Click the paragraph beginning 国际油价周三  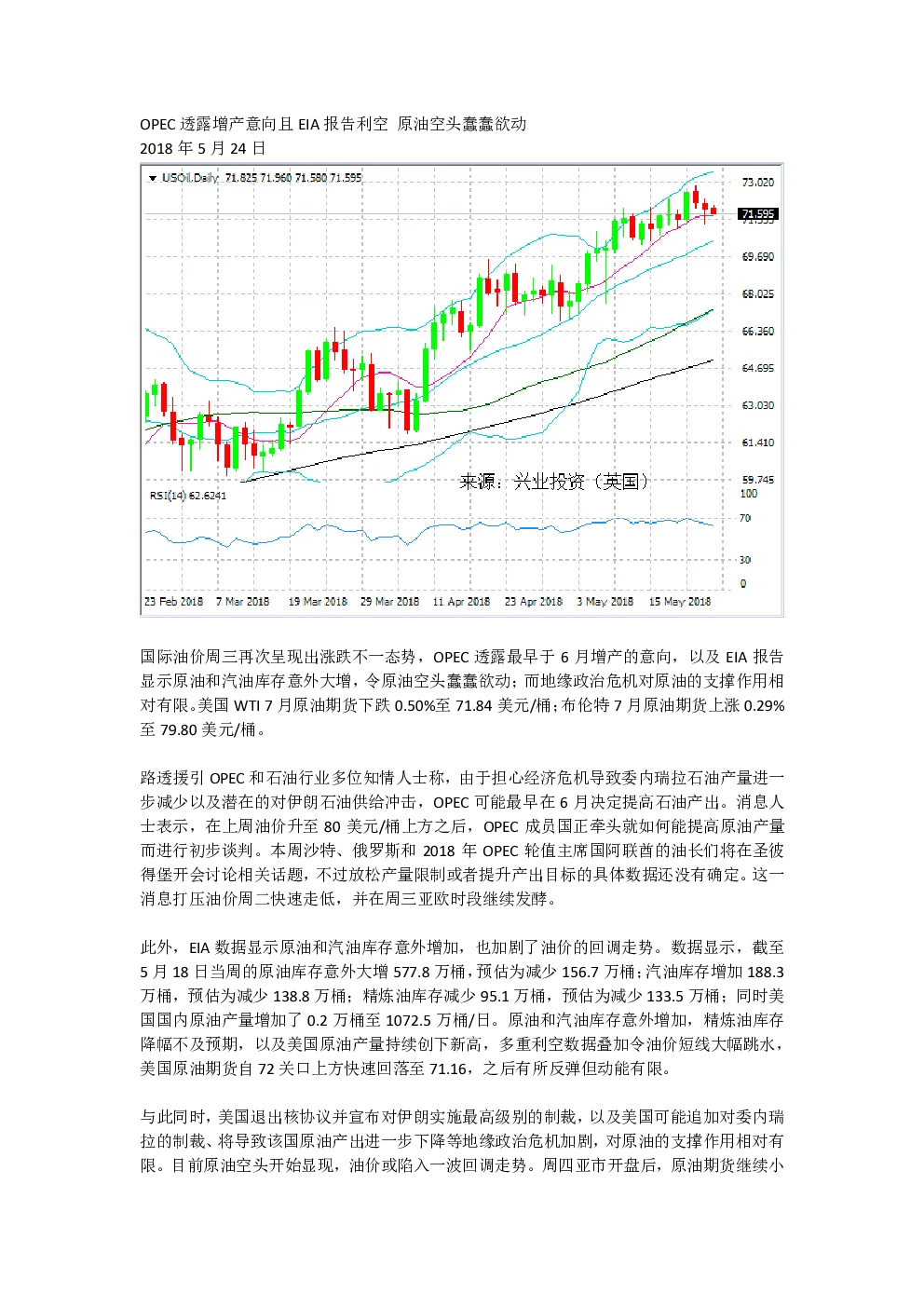pyautogui.click(x=462, y=693)
